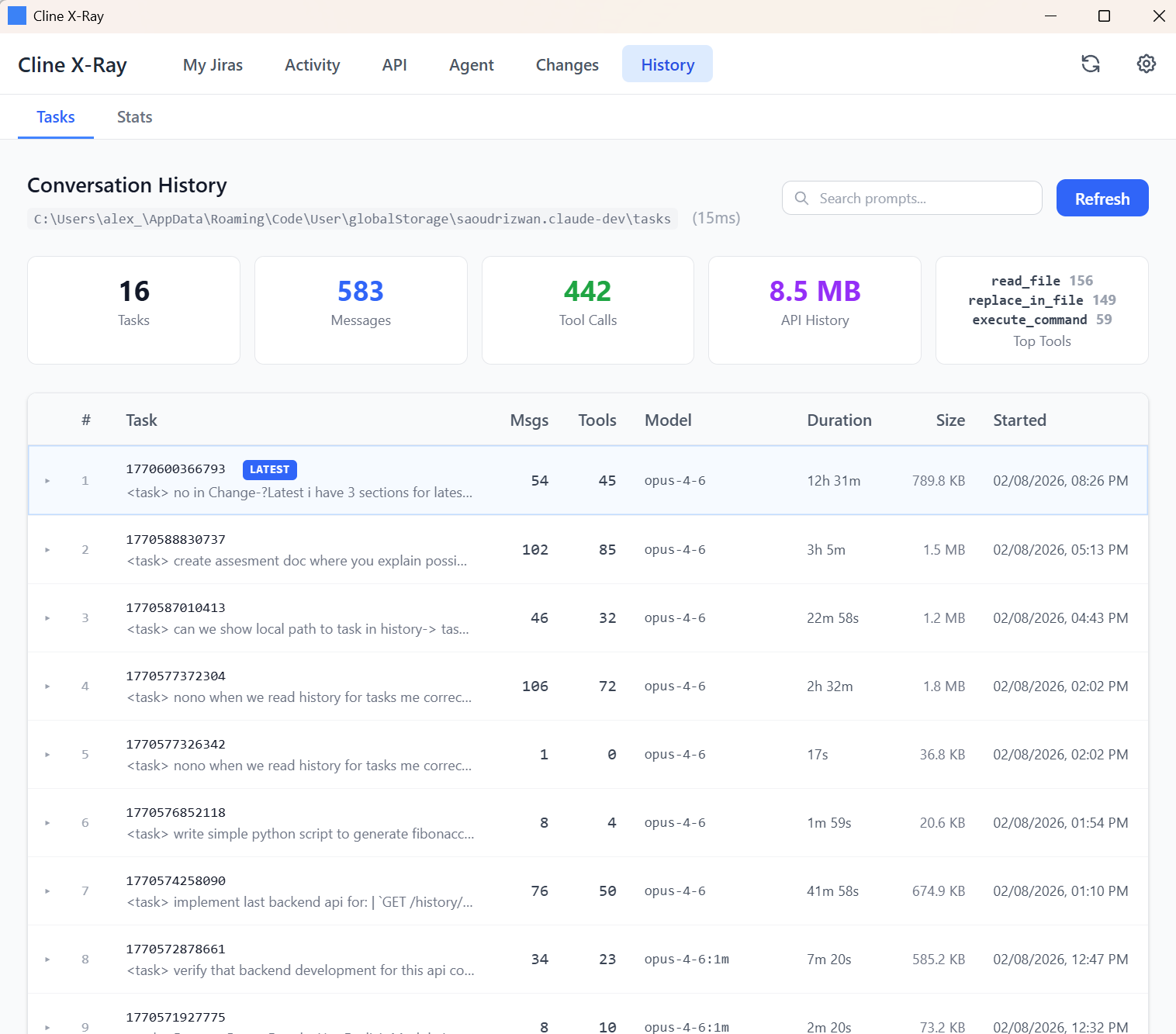Screen dimensions: 1176x1034
Task: Click the verify backend development prompt
Action: click(x=300, y=970)
